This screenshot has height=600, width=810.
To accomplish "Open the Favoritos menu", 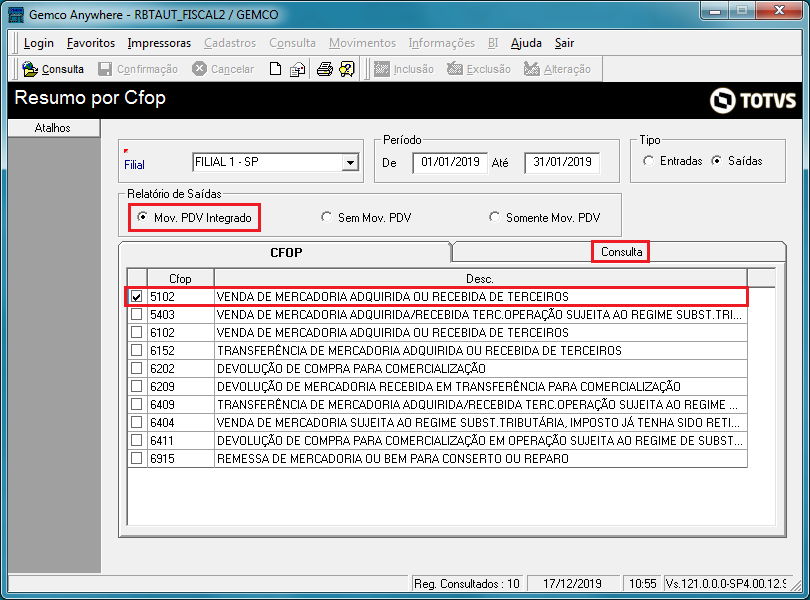I will click(91, 43).
